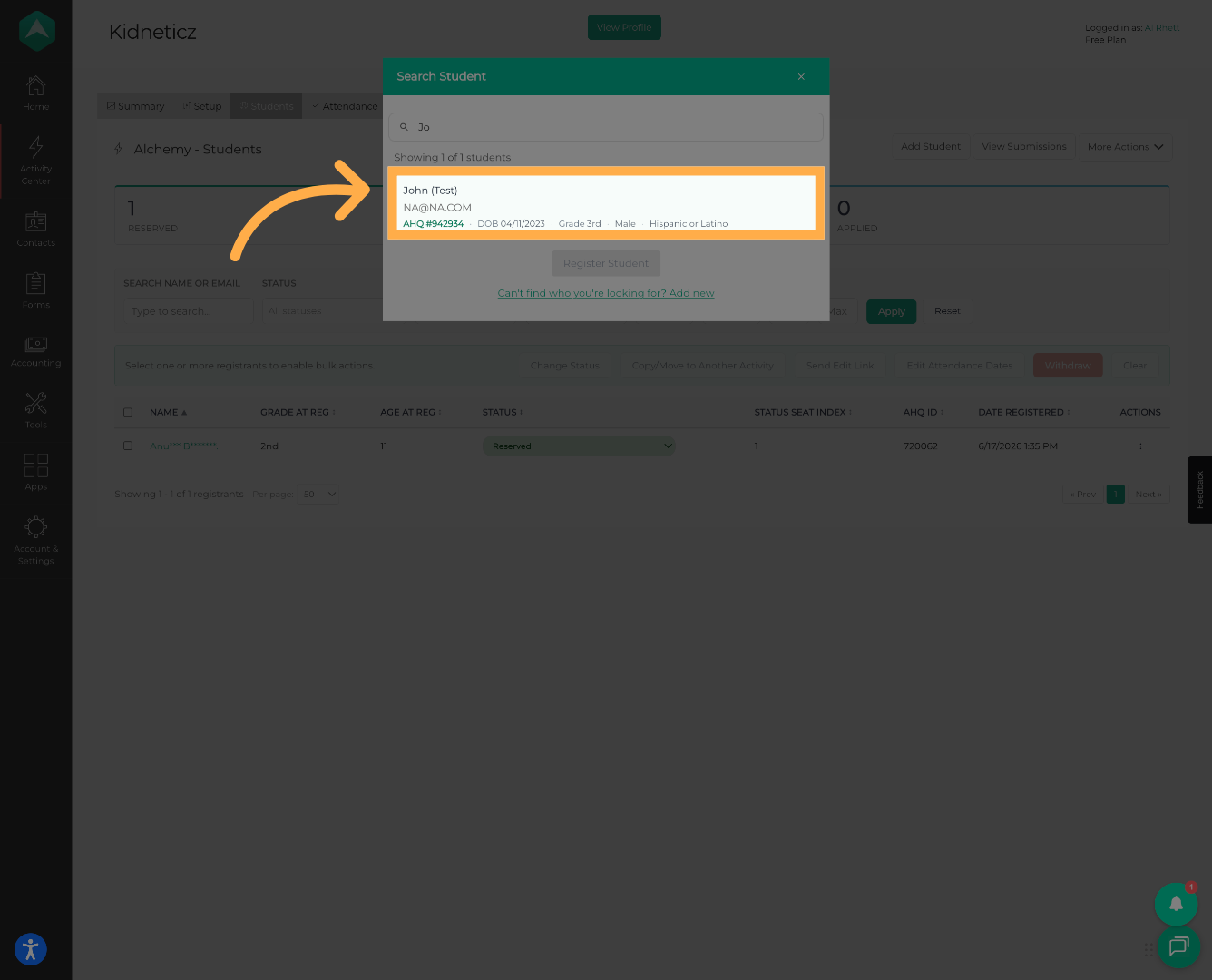This screenshot has width=1212, height=980.
Task: Close the Search Student dialog
Action: (x=801, y=76)
